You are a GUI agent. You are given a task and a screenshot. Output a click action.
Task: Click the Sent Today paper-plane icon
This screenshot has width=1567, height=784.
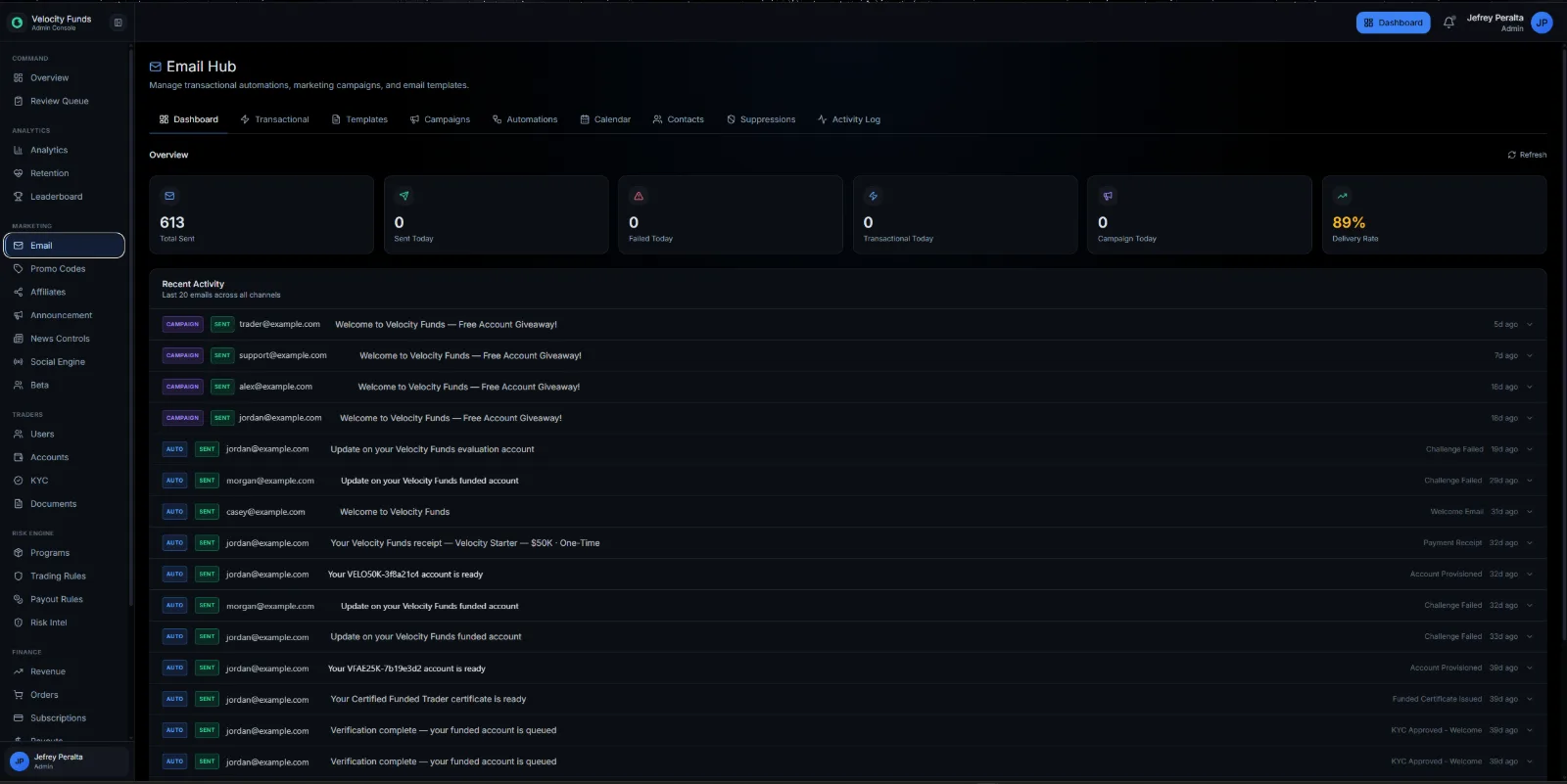[404, 196]
